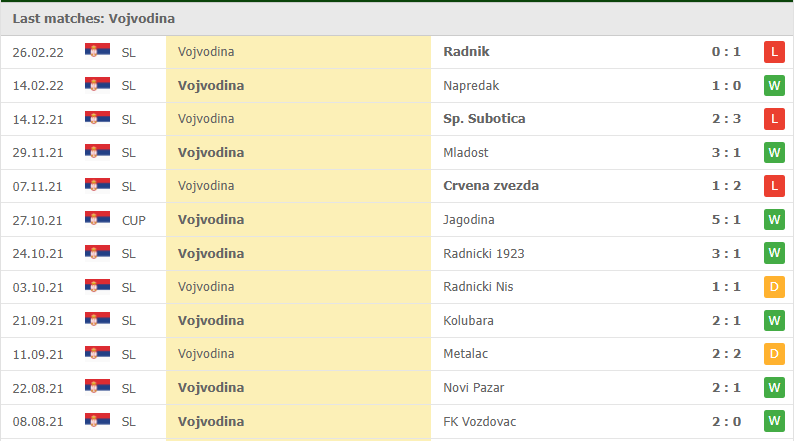Image resolution: width=794 pixels, height=441 pixels.
Task: Open Radnicki Nis team link
Action: pos(478,287)
